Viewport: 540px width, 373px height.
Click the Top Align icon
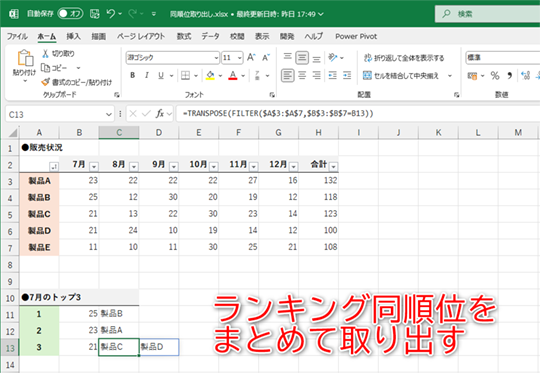288,57
